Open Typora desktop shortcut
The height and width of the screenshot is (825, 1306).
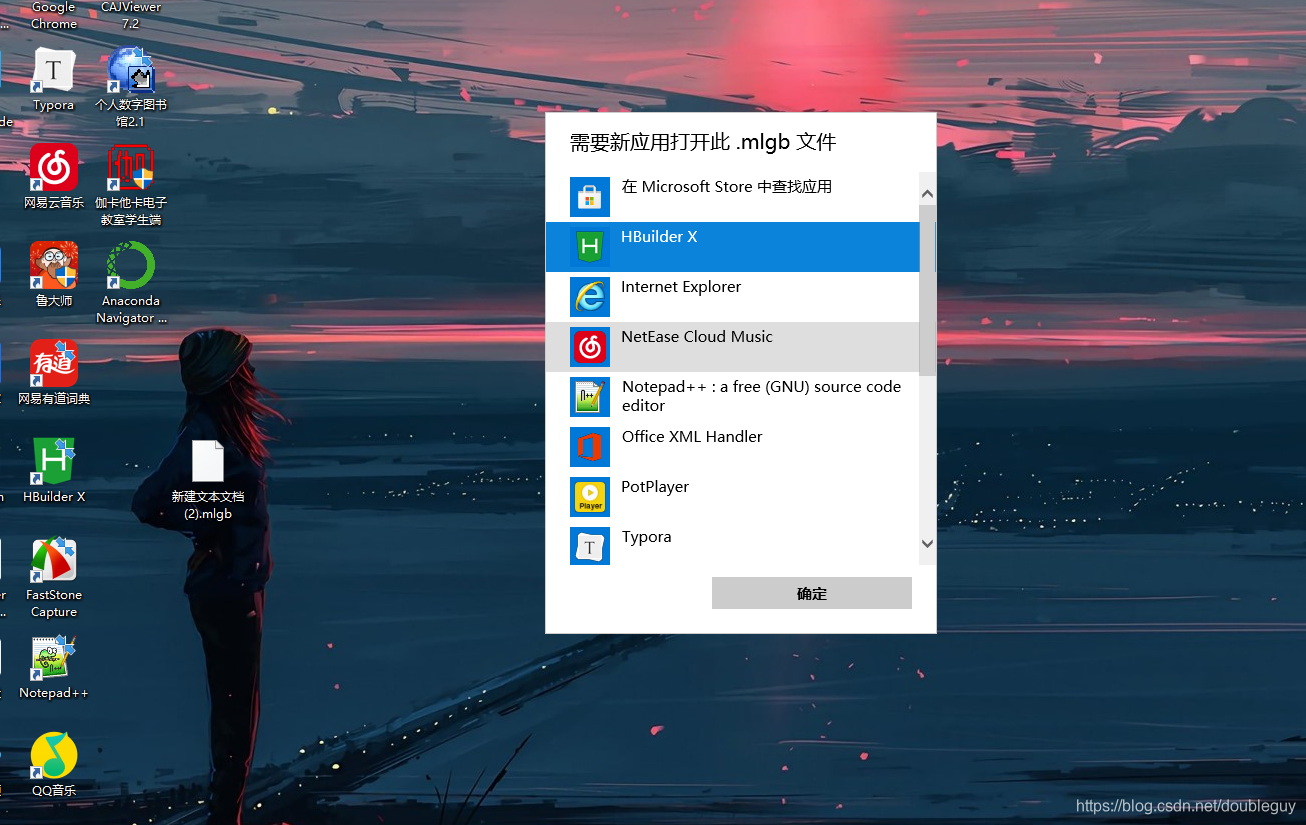tap(54, 80)
